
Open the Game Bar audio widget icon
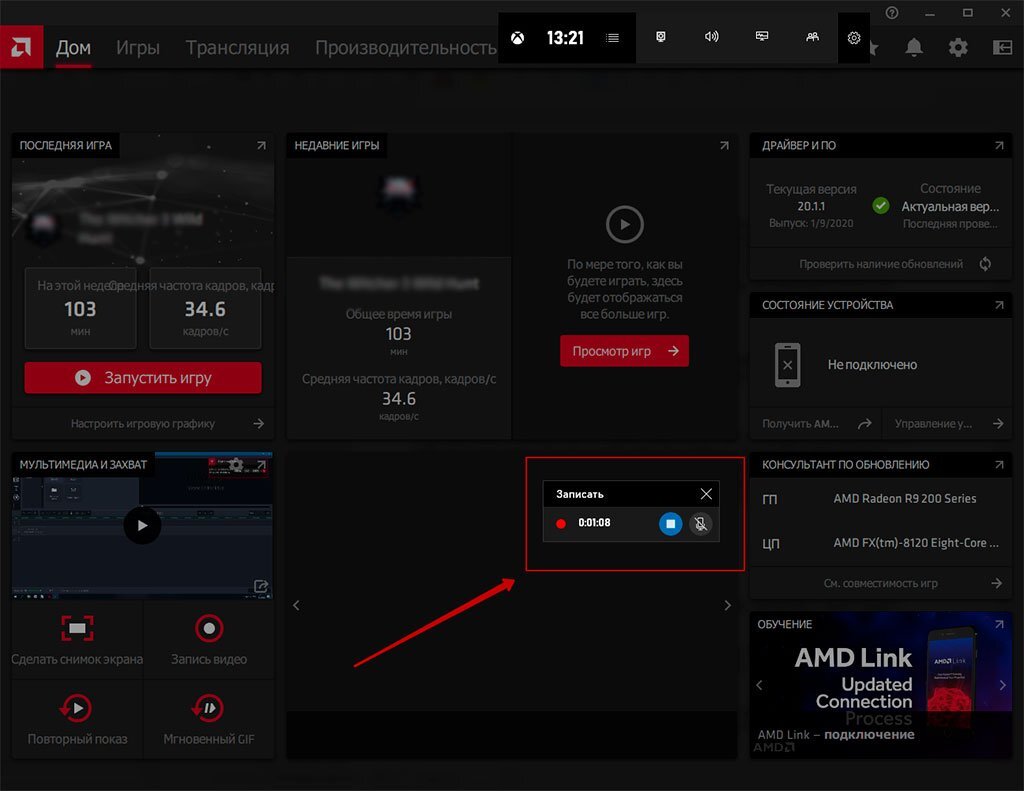click(711, 37)
